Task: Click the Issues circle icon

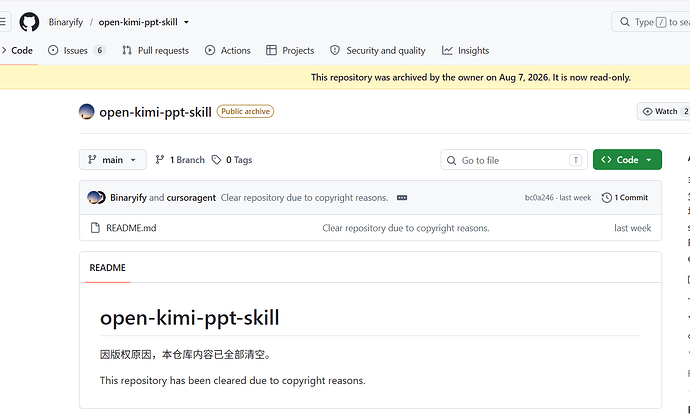Action: point(53,50)
